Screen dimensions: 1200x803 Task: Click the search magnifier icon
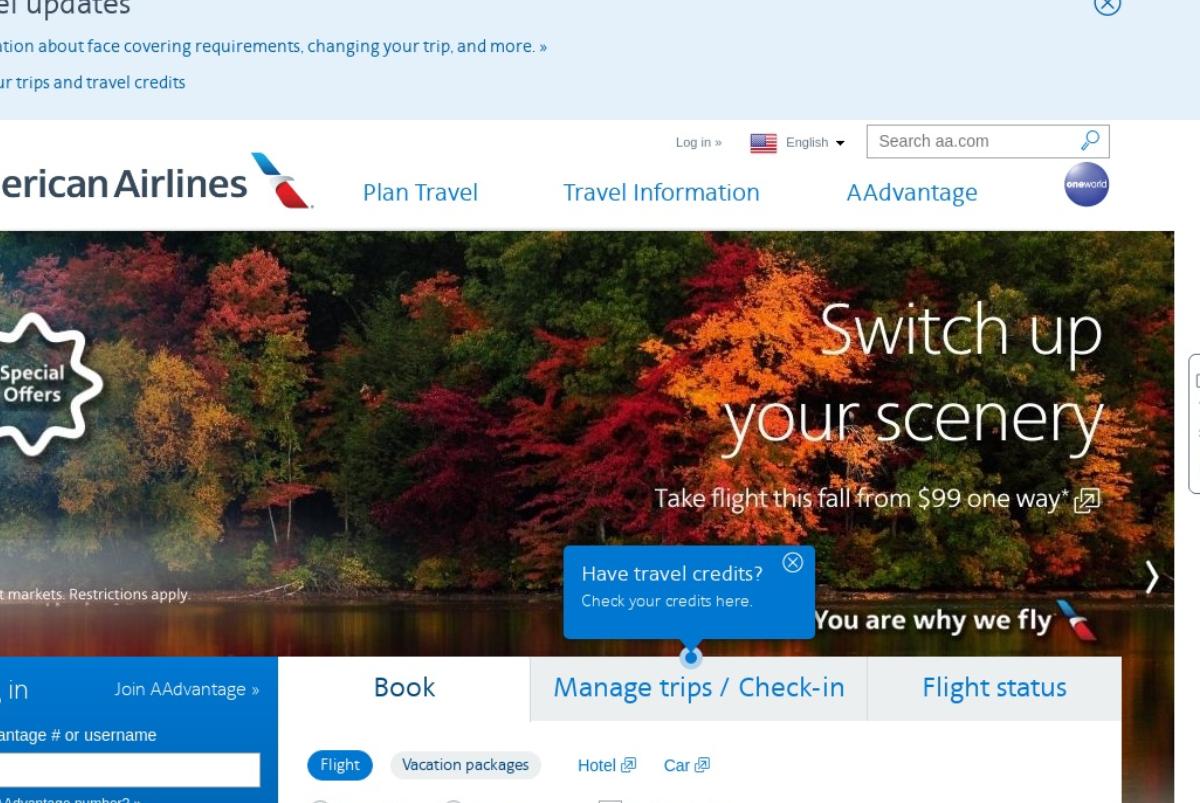point(1090,141)
